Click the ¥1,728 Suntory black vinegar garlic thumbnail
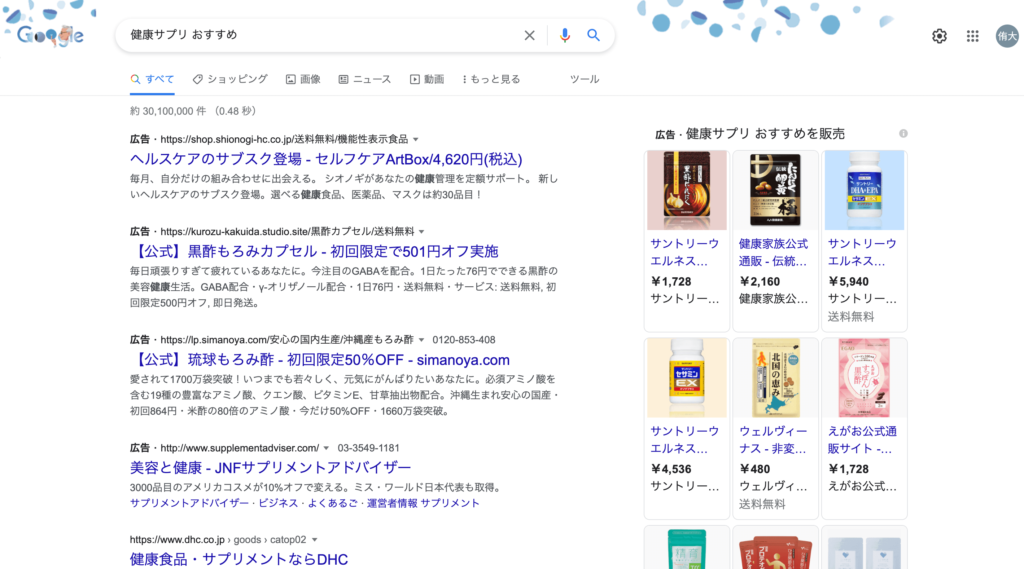This screenshot has height=569, width=1024. click(x=686, y=190)
